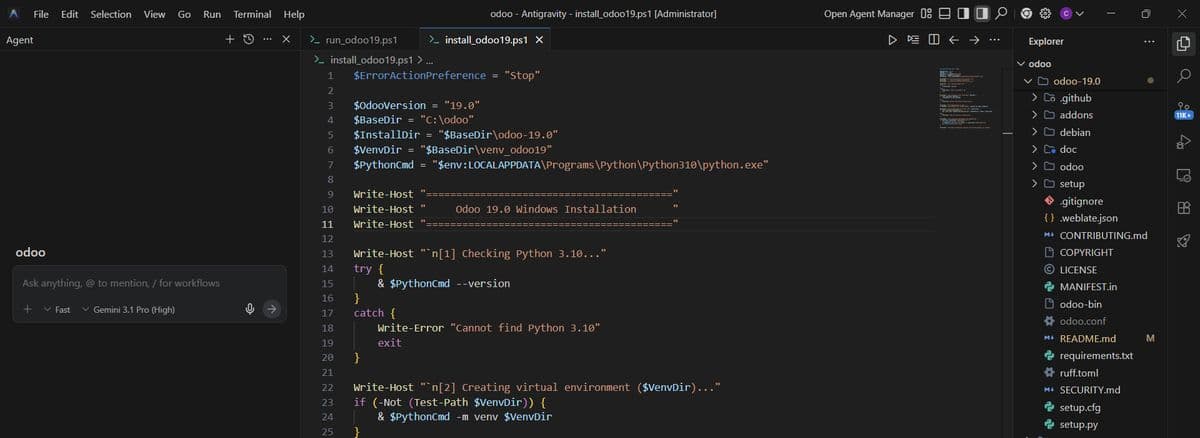Click Open Agent Manager

click(868, 14)
